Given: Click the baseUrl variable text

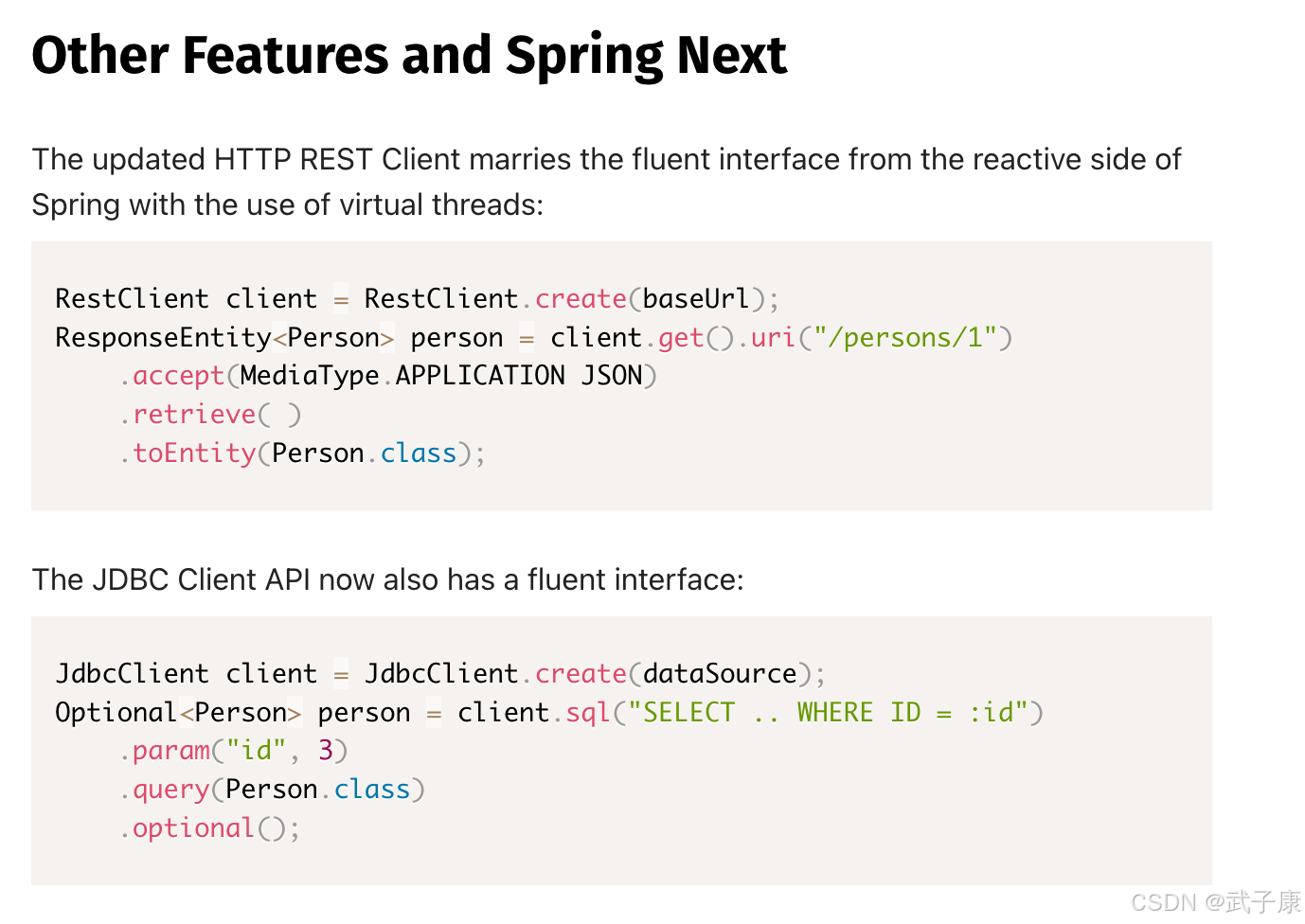Looking at the screenshot, I should coord(694,298).
